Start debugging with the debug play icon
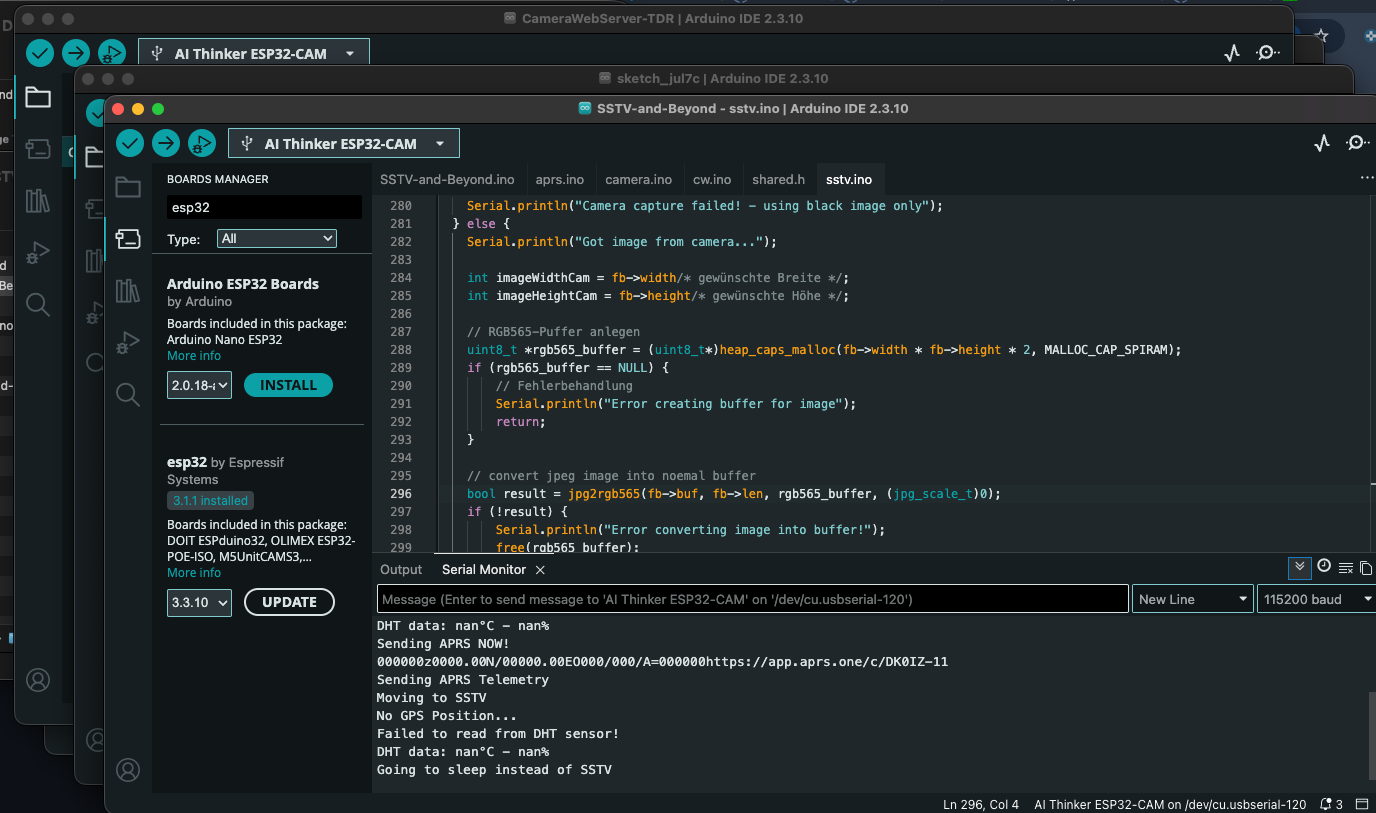Image resolution: width=1376 pixels, height=813 pixels. click(202, 143)
